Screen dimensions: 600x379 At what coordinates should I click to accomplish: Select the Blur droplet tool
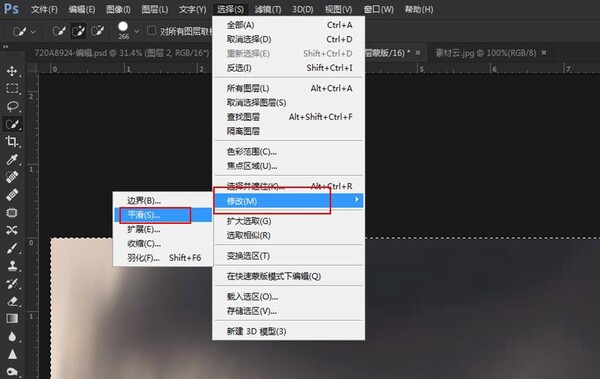[x=12, y=337]
